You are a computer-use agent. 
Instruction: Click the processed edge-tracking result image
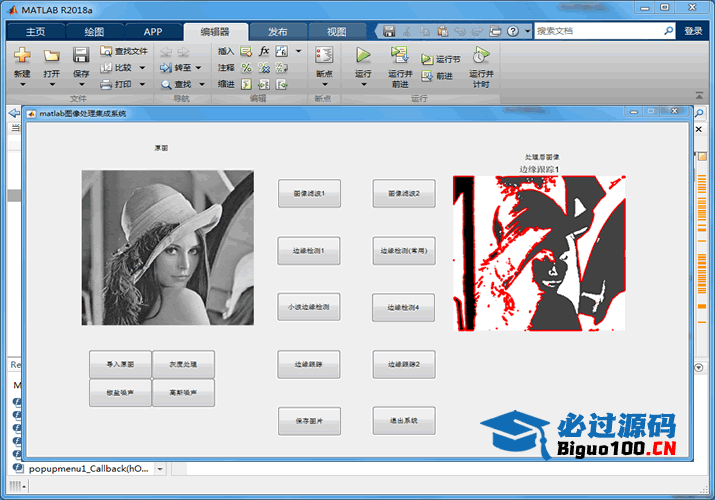538,253
